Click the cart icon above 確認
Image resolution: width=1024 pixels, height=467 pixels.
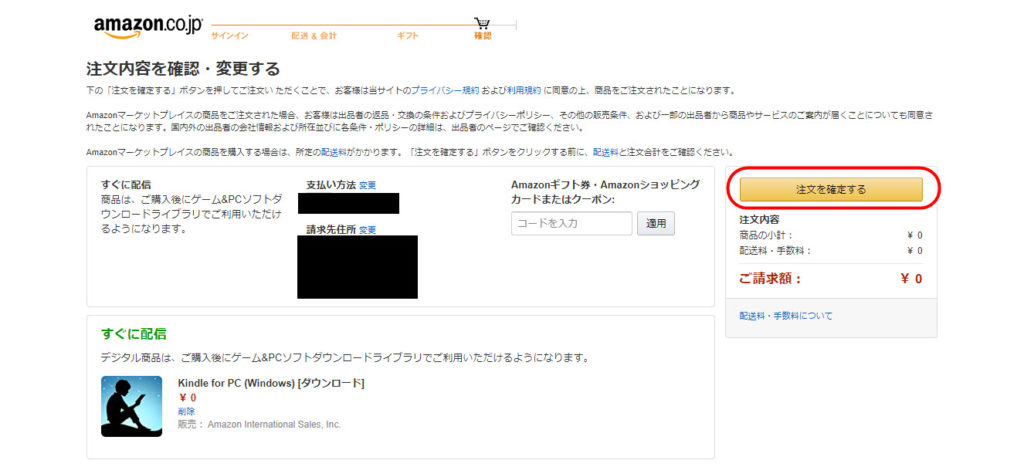pos(482,23)
